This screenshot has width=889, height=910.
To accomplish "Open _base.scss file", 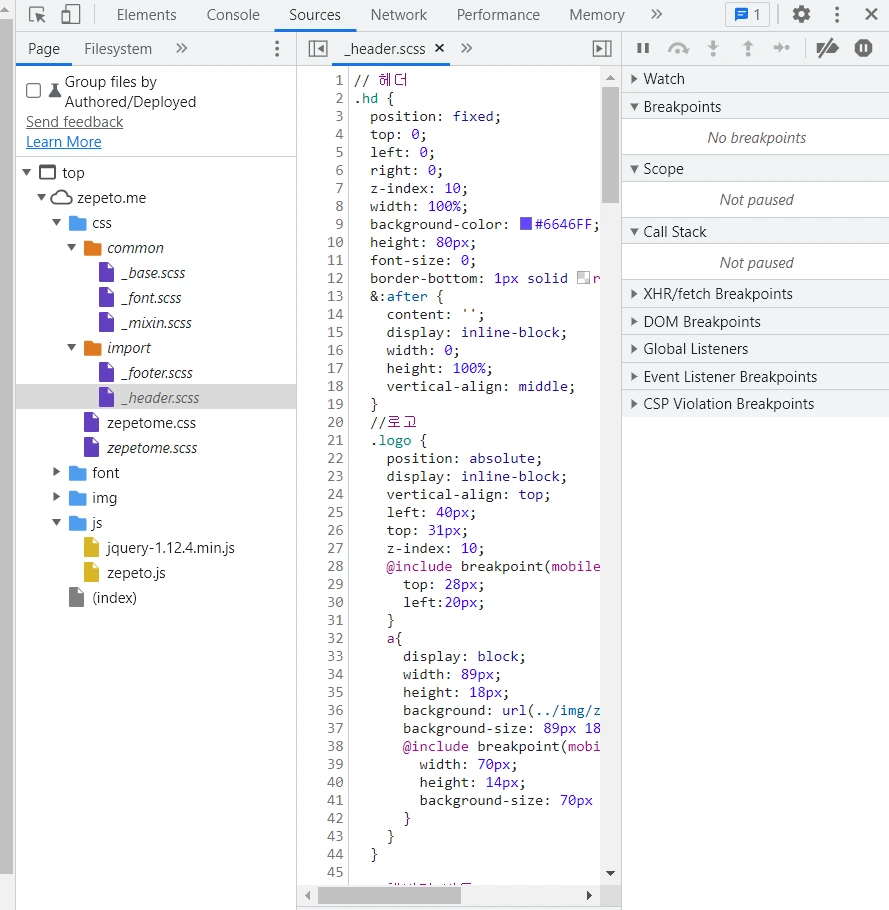I will [153, 273].
